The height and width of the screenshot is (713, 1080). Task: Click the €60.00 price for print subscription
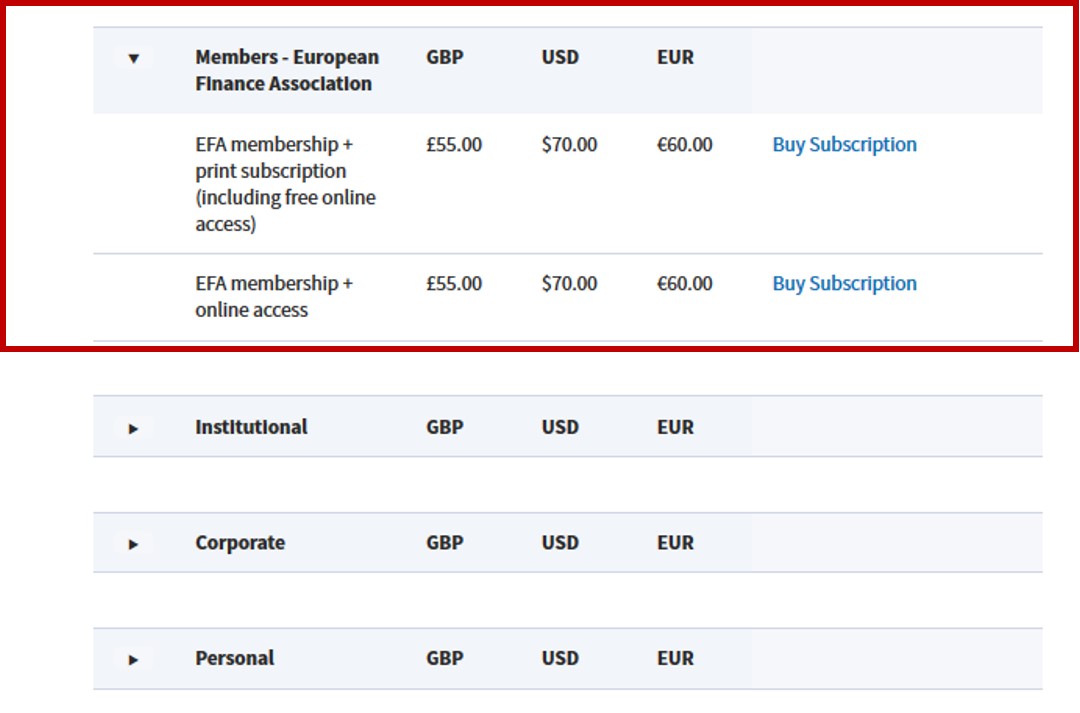[x=685, y=145]
